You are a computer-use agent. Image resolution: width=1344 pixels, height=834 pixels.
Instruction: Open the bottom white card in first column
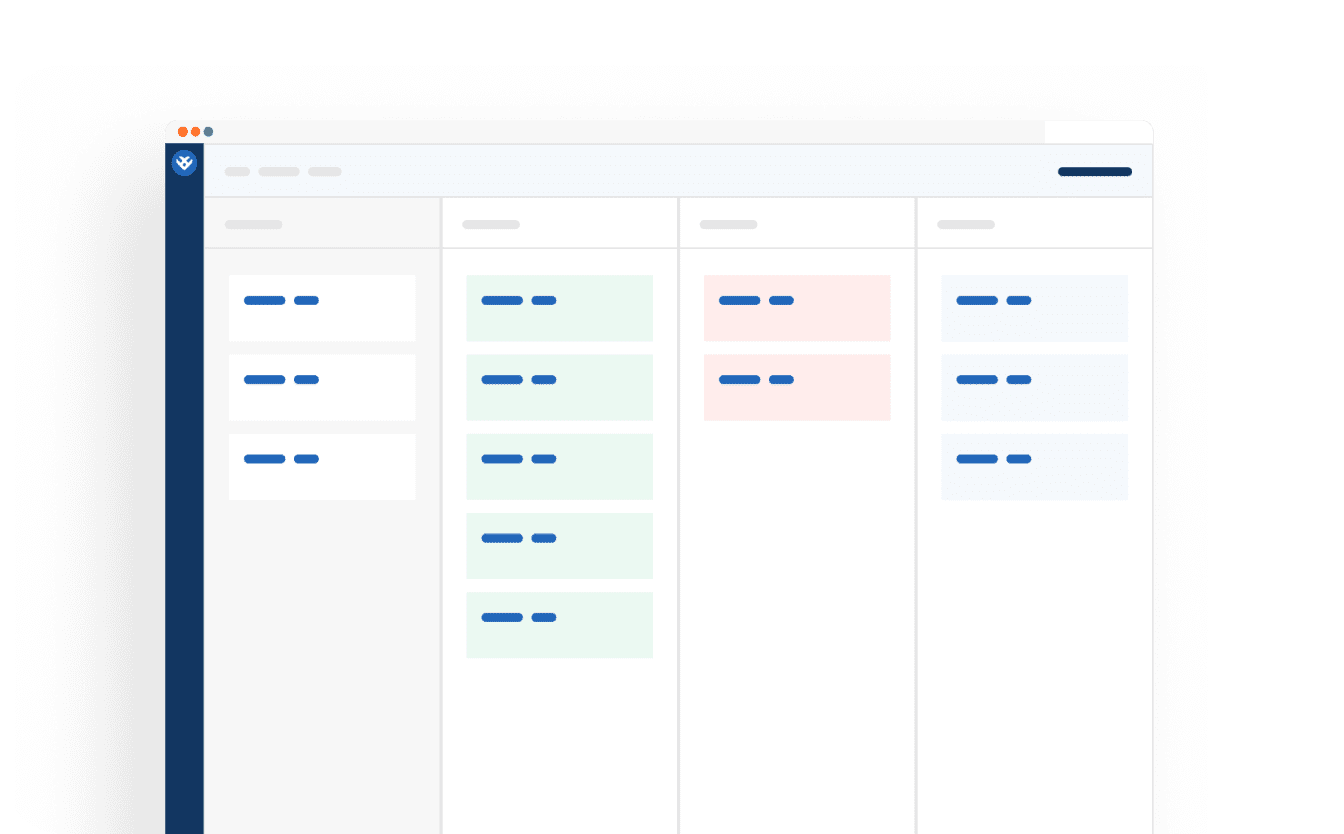tap(322, 466)
